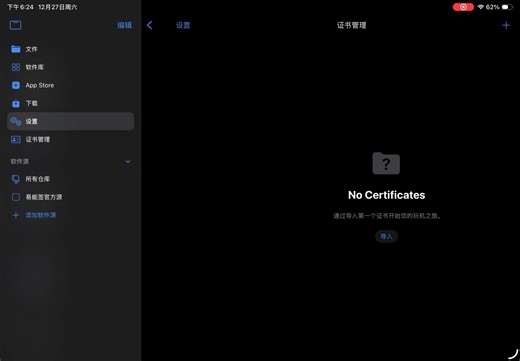Click the 证书管理 page title

[352, 25]
